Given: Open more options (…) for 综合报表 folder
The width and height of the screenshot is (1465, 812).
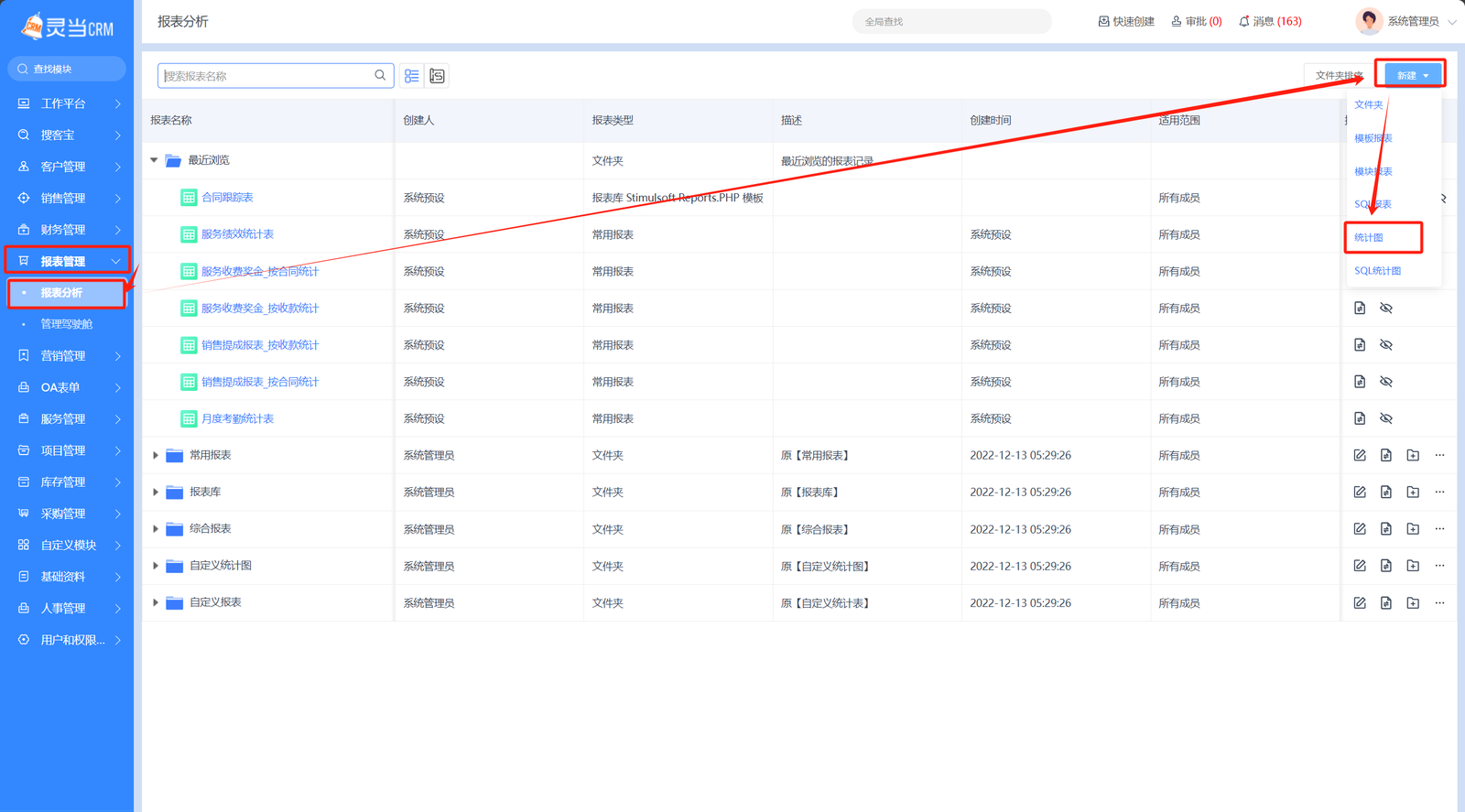Looking at the screenshot, I should (1439, 529).
